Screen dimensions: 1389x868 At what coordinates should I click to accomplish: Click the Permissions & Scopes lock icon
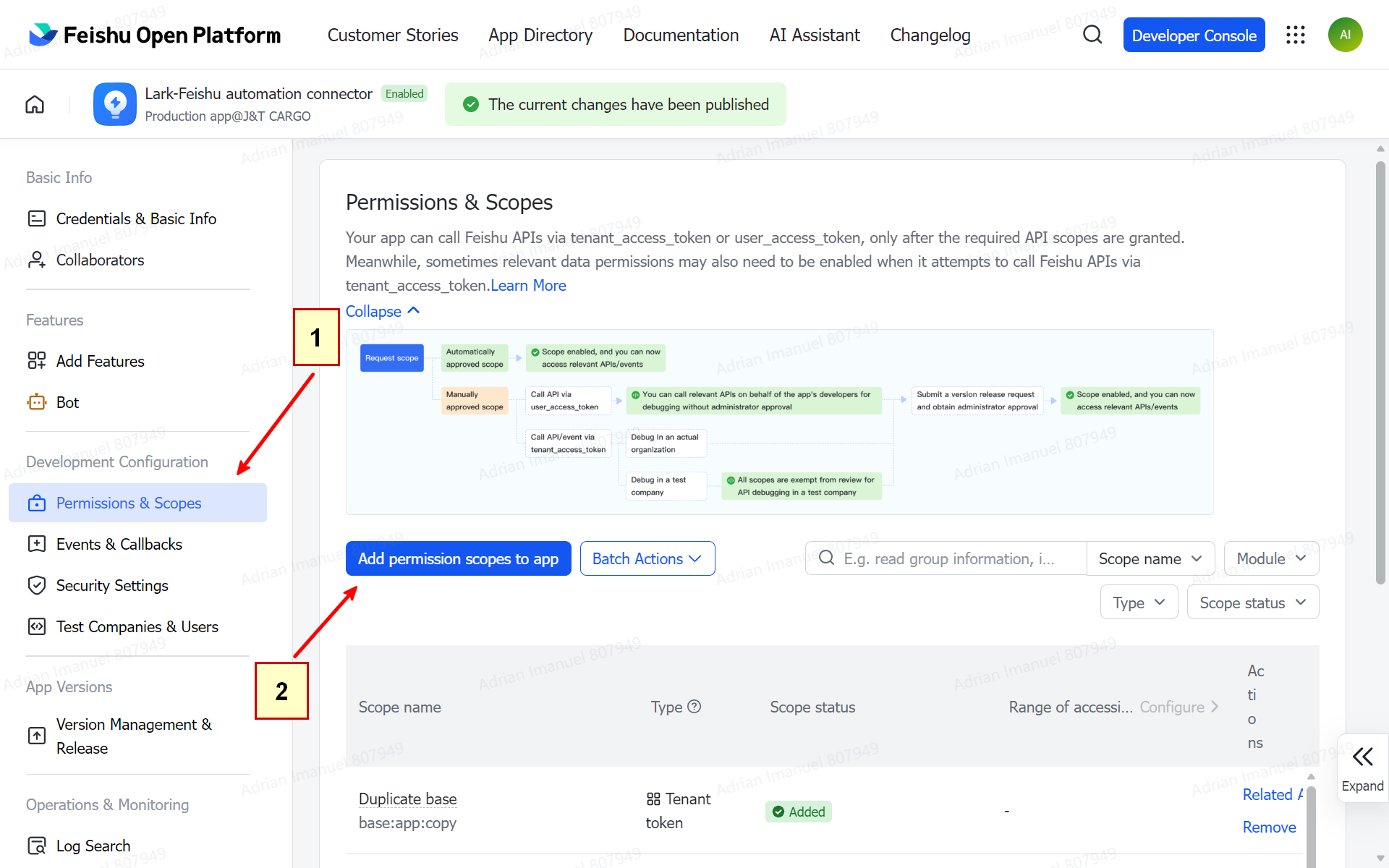[x=37, y=503]
